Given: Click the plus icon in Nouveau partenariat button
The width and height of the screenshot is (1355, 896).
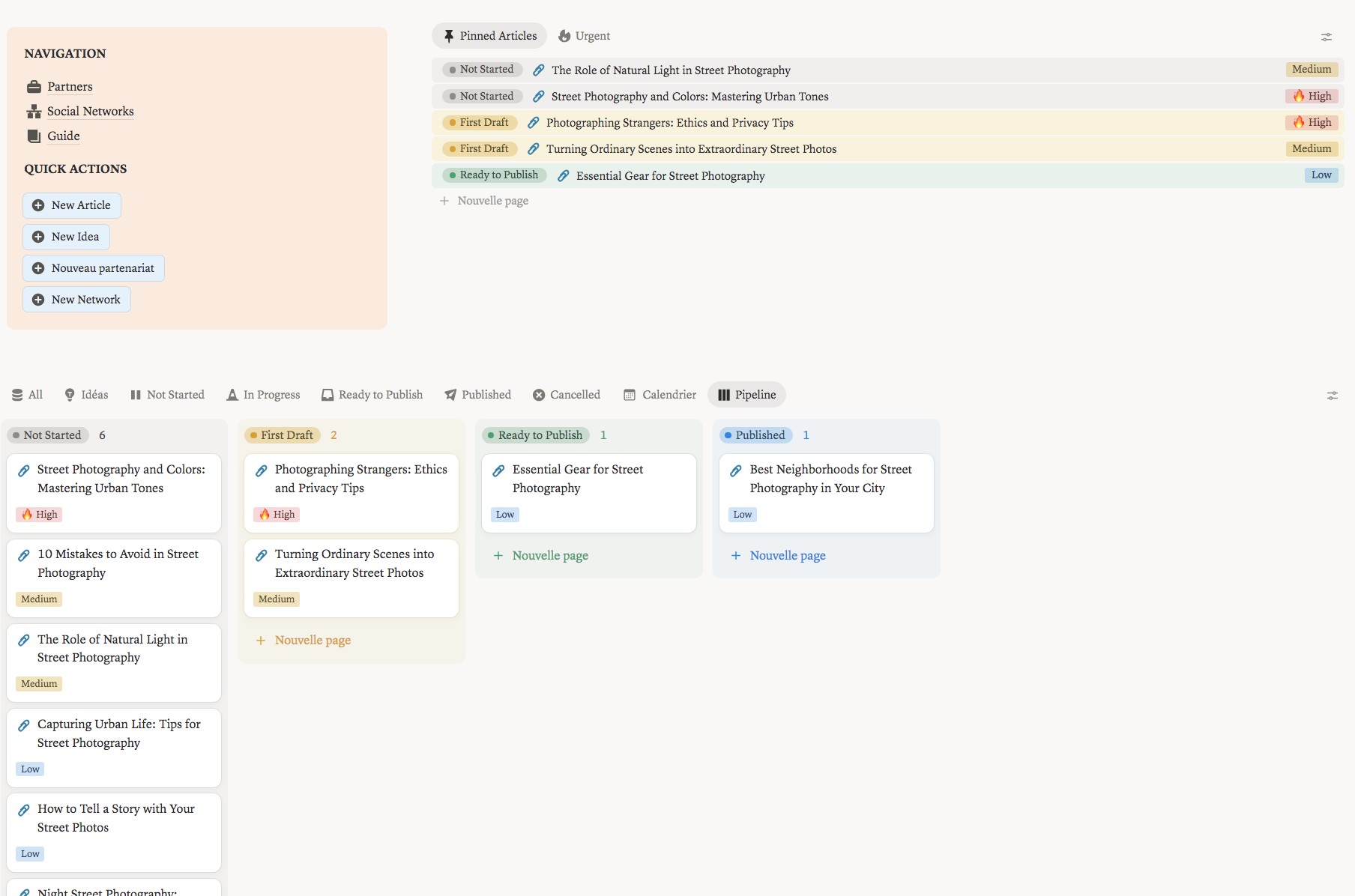Looking at the screenshot, I should [x=38, y=268].
